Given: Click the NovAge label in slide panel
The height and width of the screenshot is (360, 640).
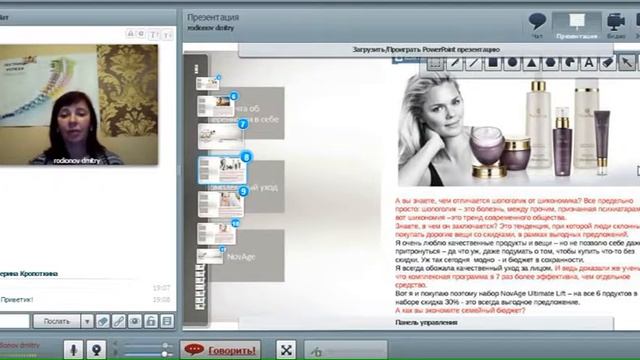Looking at the screenshot, I should click(x=241, y=257).
